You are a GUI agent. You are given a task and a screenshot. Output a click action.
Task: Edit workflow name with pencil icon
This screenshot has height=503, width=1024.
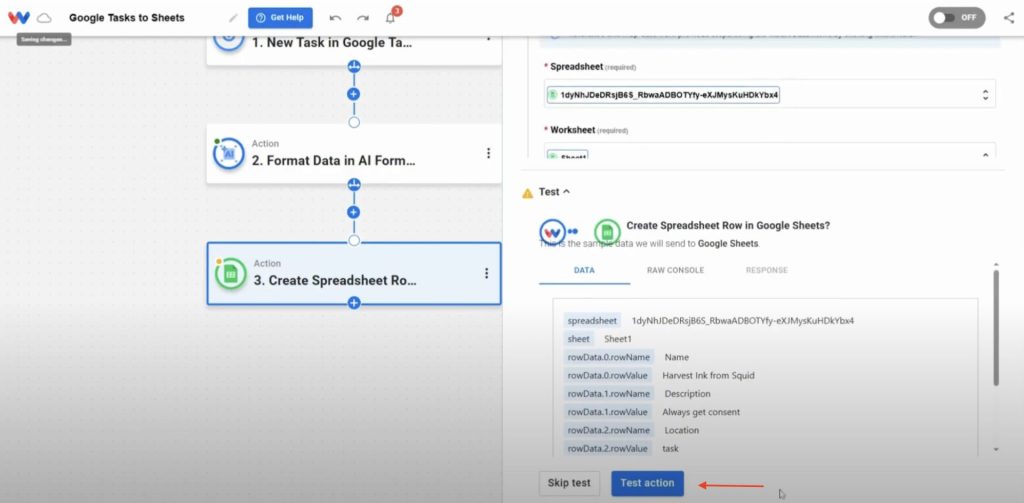[x=233, y=18]
